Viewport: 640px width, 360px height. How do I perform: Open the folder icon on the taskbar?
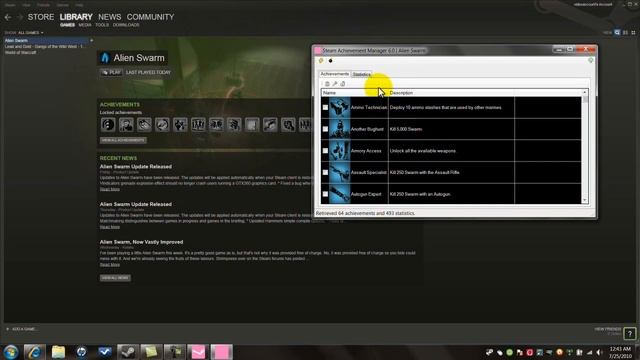58,352
